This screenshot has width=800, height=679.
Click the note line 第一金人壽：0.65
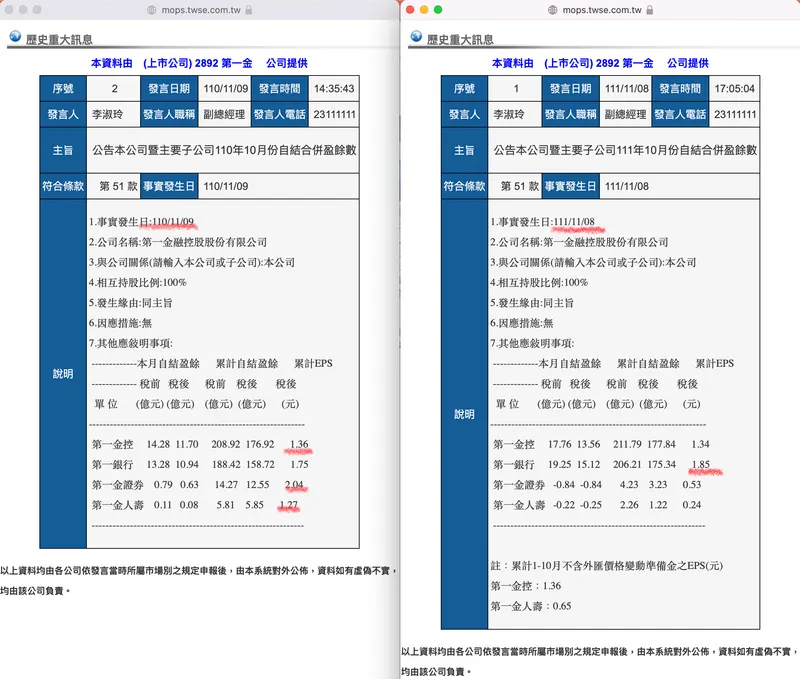pos(531,606)
